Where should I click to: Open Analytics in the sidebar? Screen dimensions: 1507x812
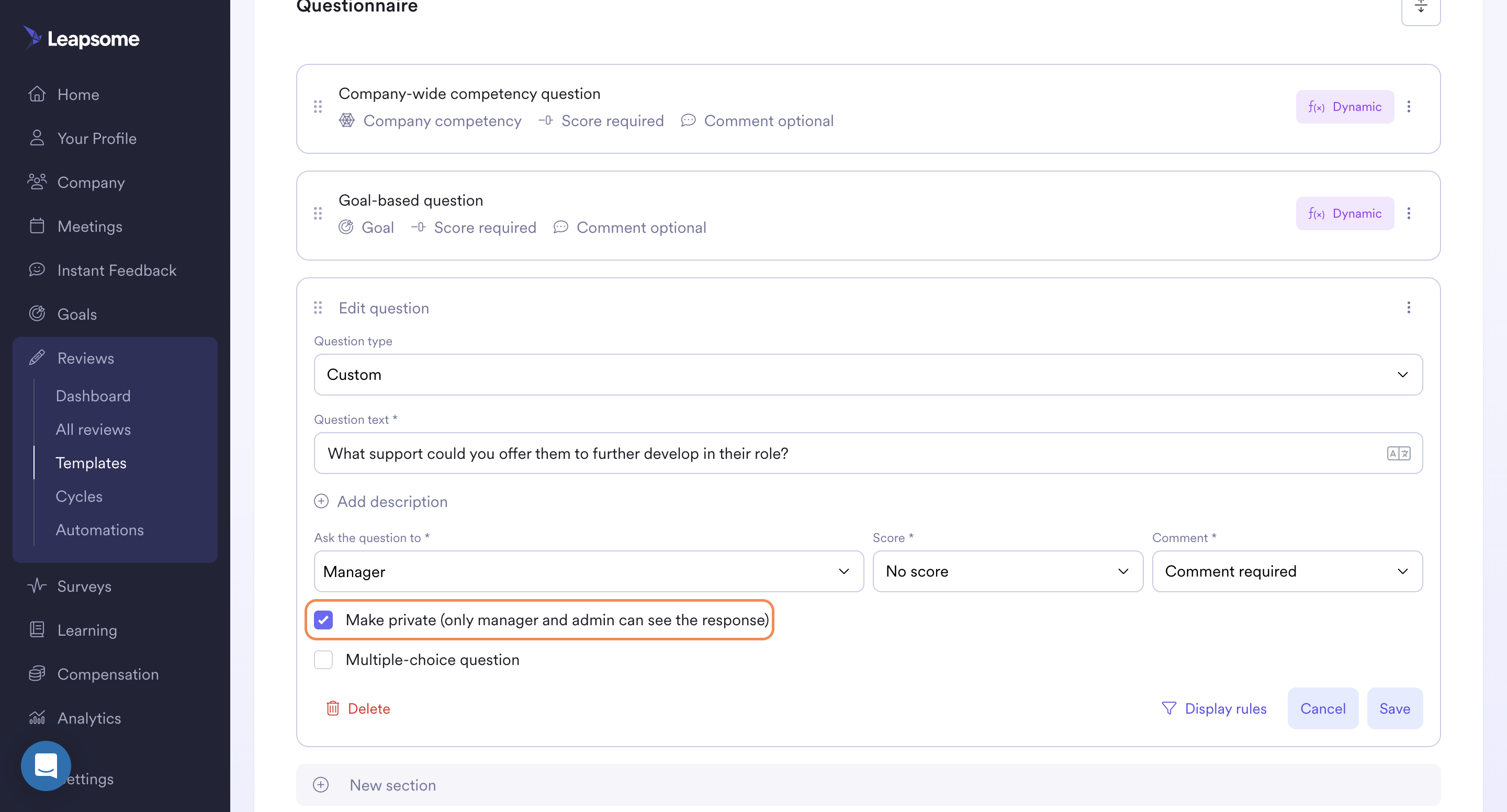[89, 717]
